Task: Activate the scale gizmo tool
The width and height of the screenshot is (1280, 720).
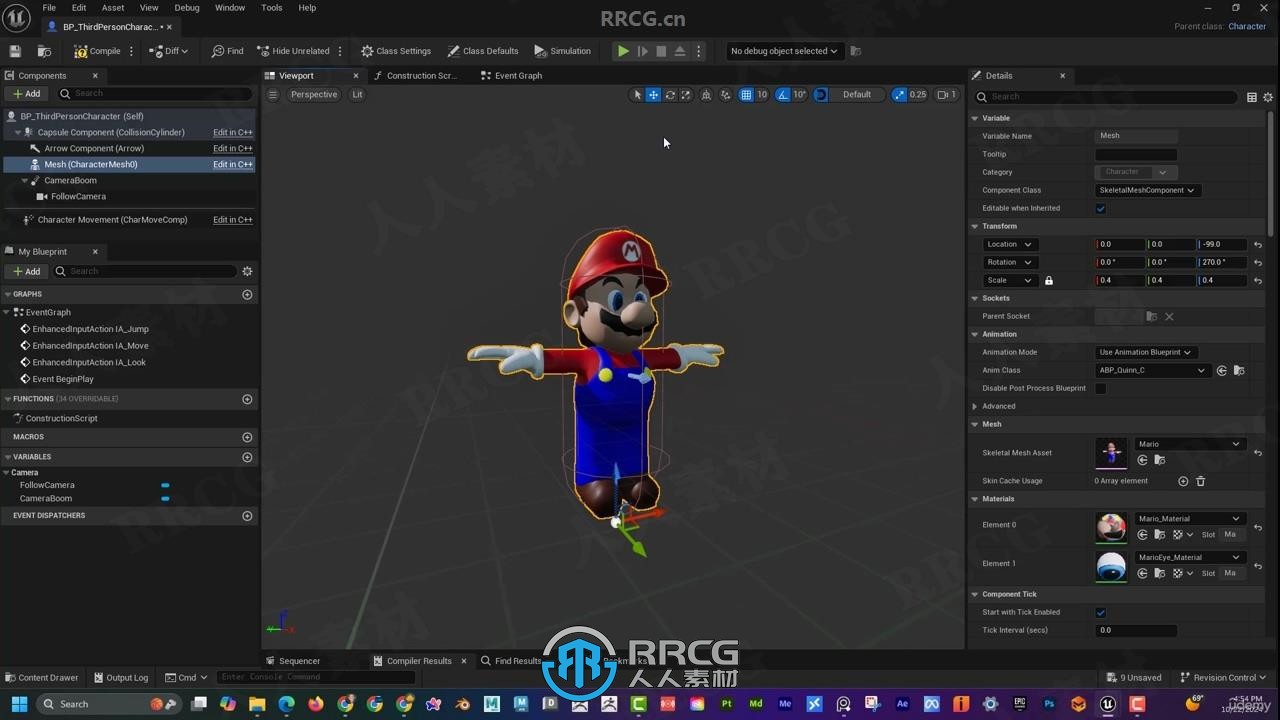Action: coord(686,95)
